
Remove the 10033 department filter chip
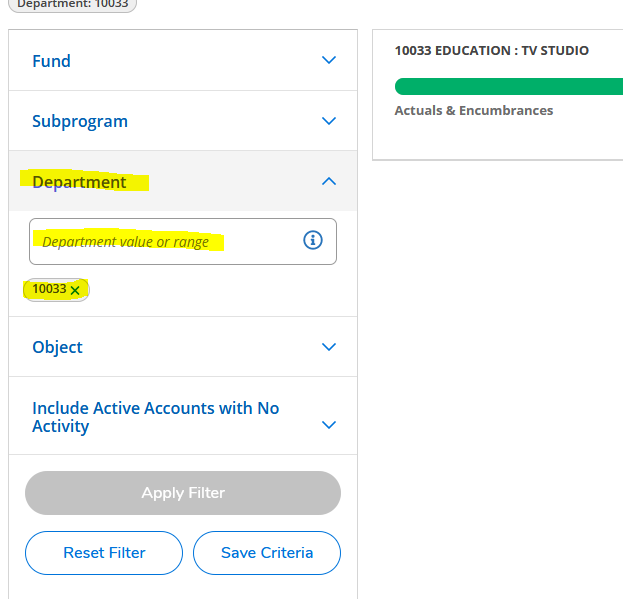point(75,290)
